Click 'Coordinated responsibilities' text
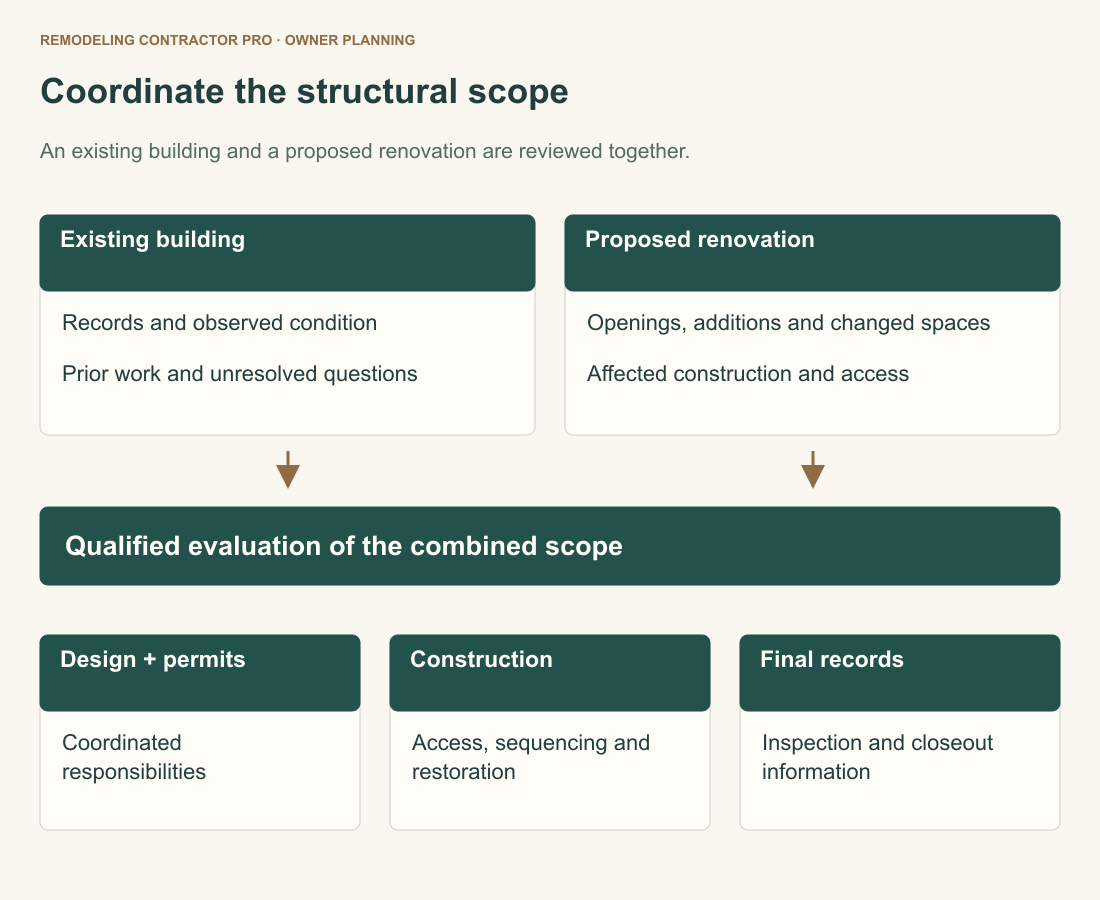The height and width of the screenshot is (900, 1100). [134, 757]
